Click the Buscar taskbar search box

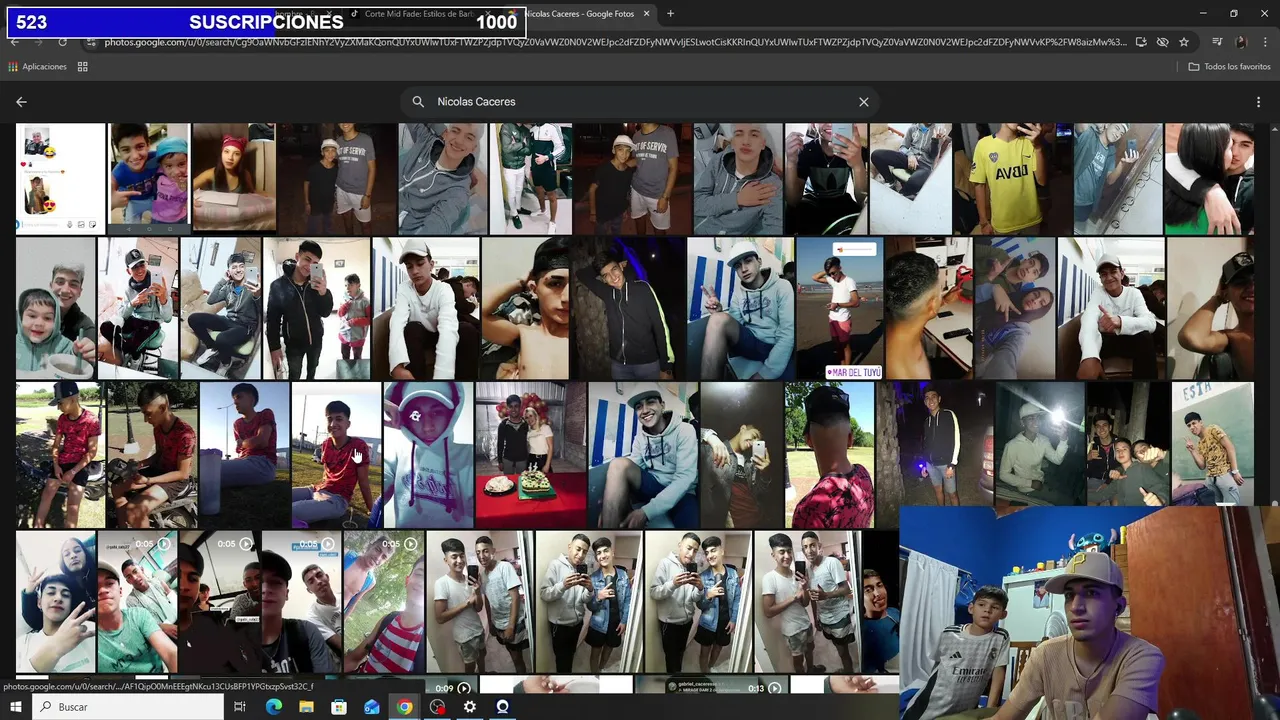[128, 707]
